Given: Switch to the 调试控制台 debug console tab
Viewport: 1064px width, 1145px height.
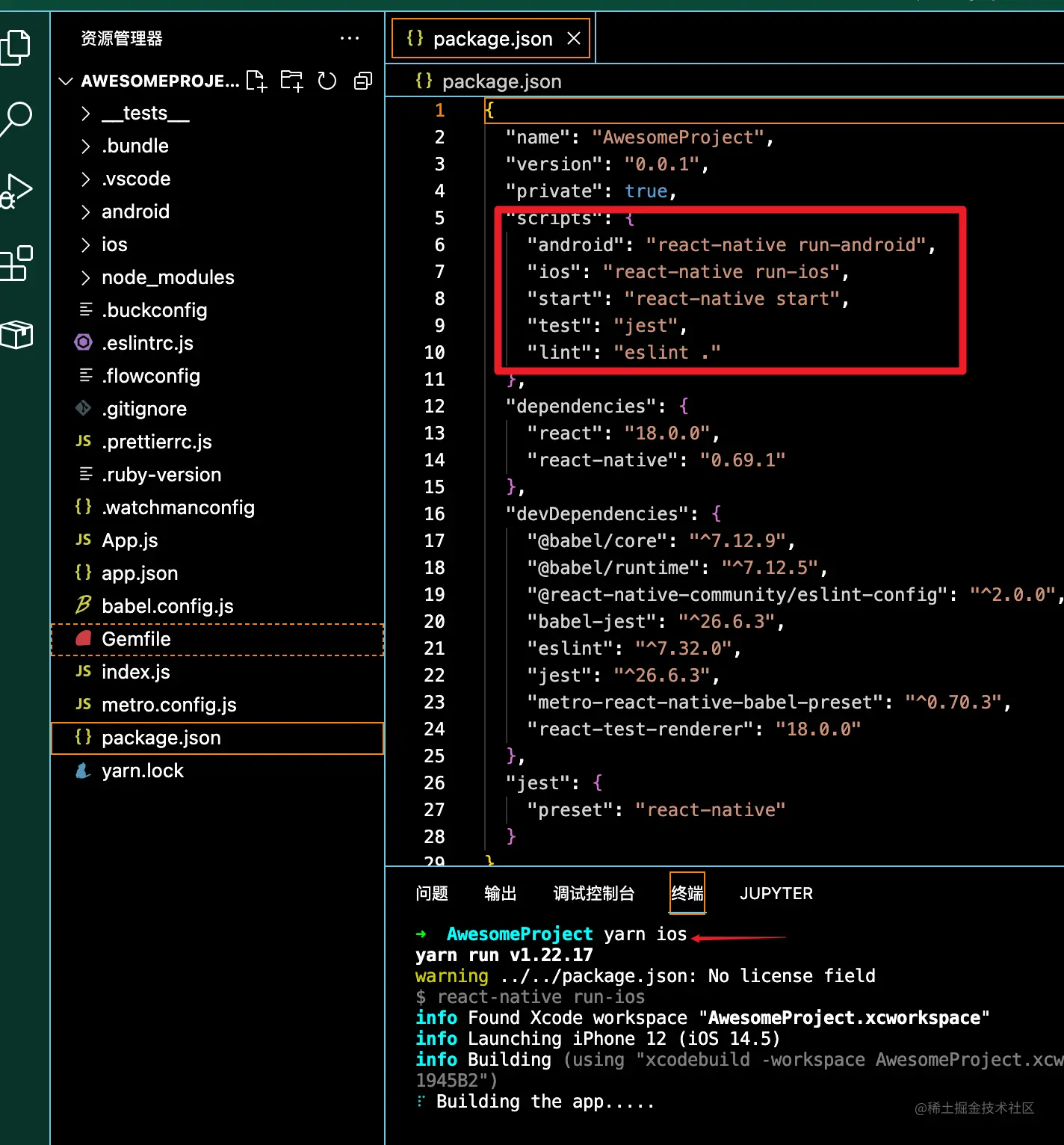Looking at the screenshot, I should click(x=594, y=893).
